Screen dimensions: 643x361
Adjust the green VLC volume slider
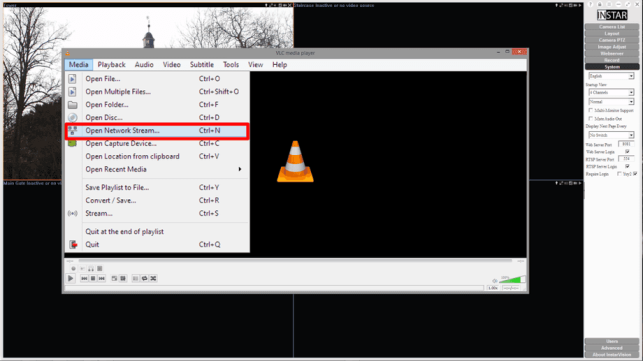tap(512, 280)
